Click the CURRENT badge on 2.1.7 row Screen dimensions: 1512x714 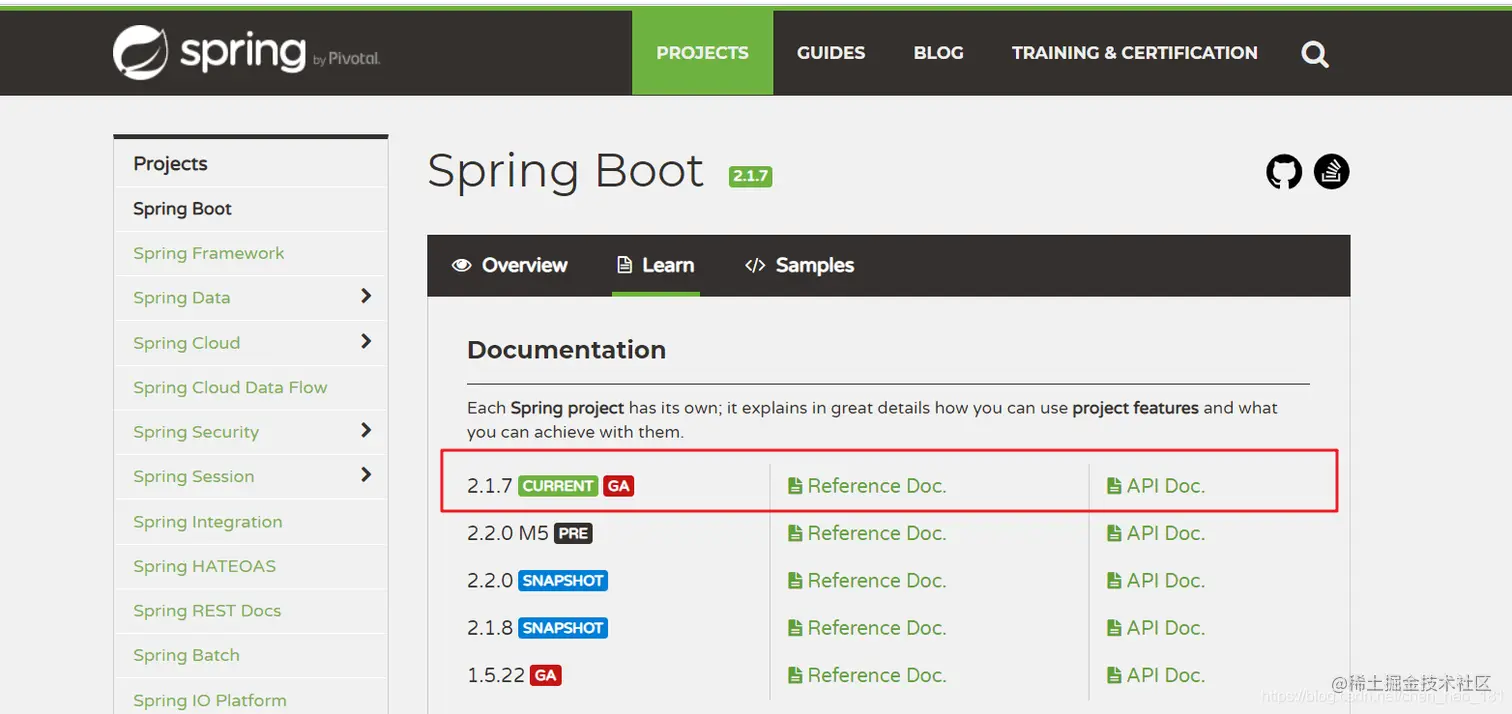(558, 486)
